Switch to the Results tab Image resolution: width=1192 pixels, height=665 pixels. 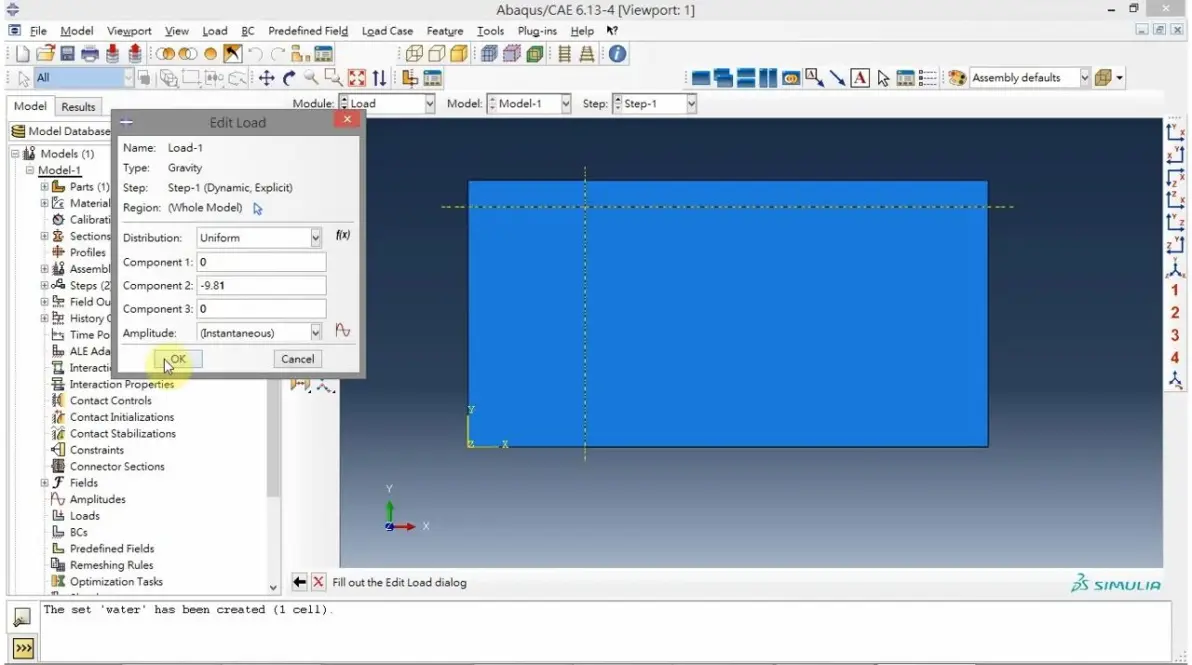click(78, 107)
